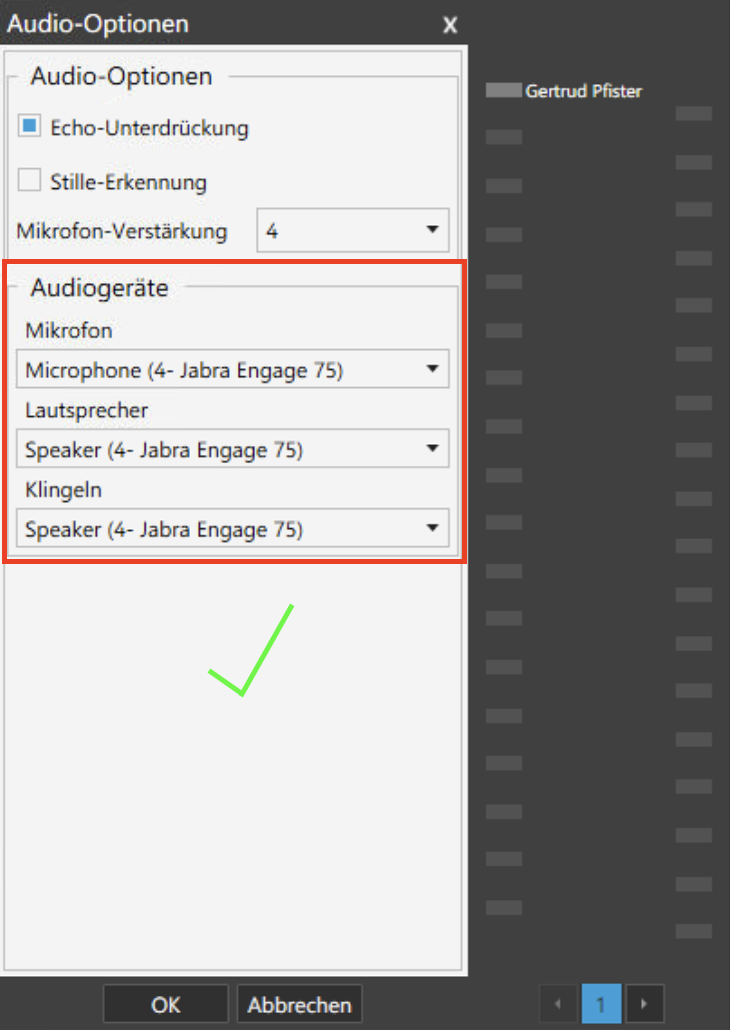This screenshot has height=1030, width=730.
Task: Go to next contact page arrow
Action: [645, 1003]
